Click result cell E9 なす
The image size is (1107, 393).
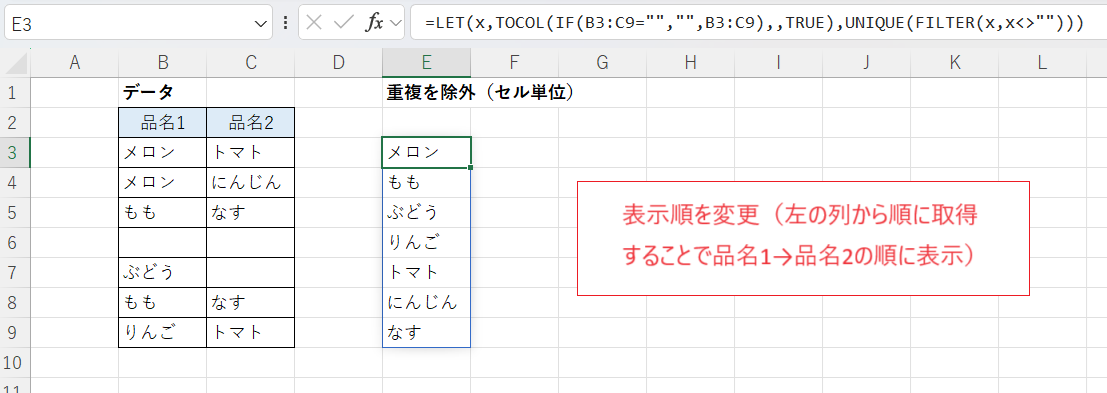[x=426, y=332]
